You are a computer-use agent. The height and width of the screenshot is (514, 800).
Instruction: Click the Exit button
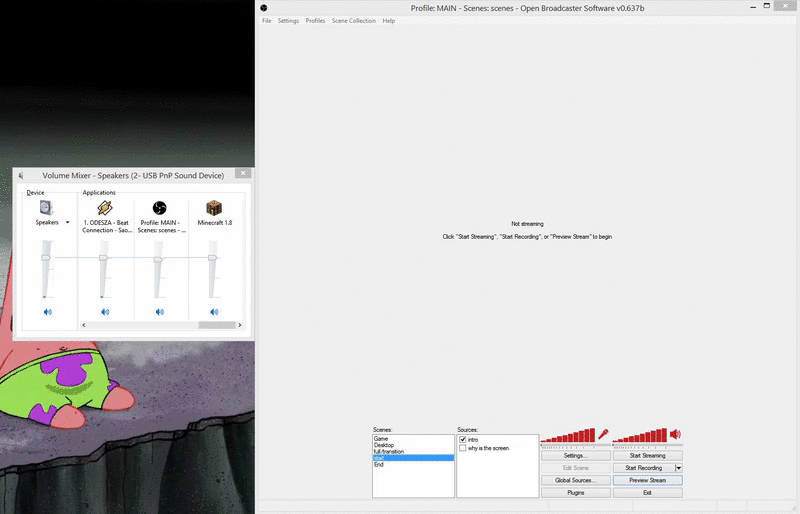tap(647, 493)
